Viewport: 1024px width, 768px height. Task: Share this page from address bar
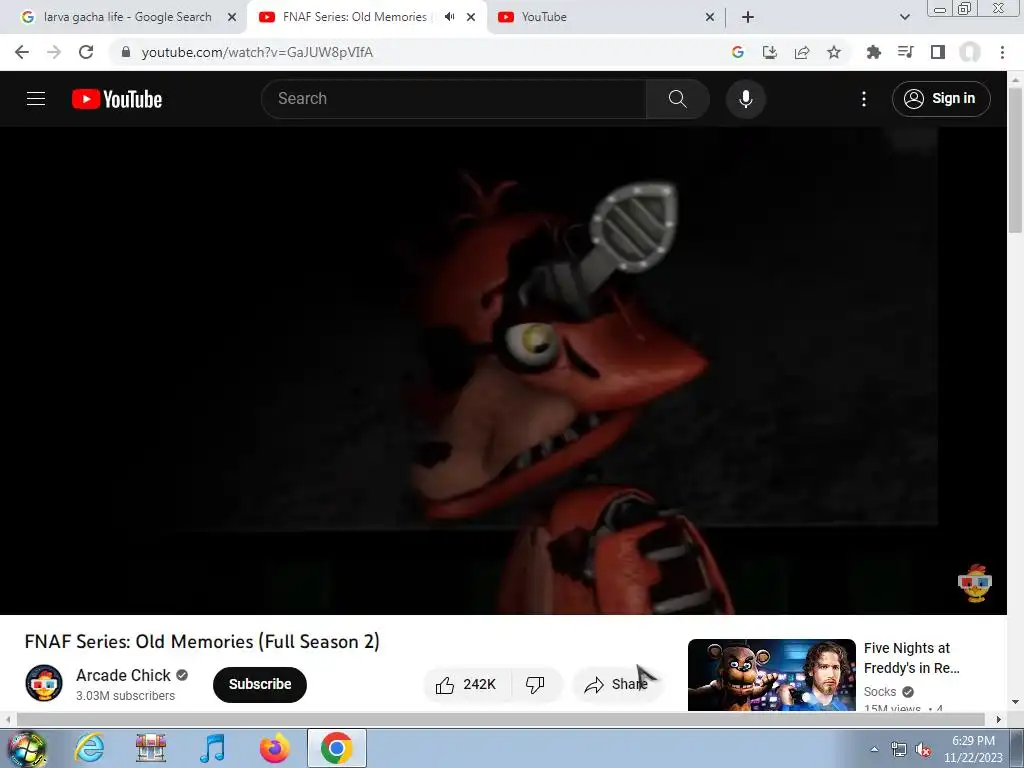(x=802, y=52)
